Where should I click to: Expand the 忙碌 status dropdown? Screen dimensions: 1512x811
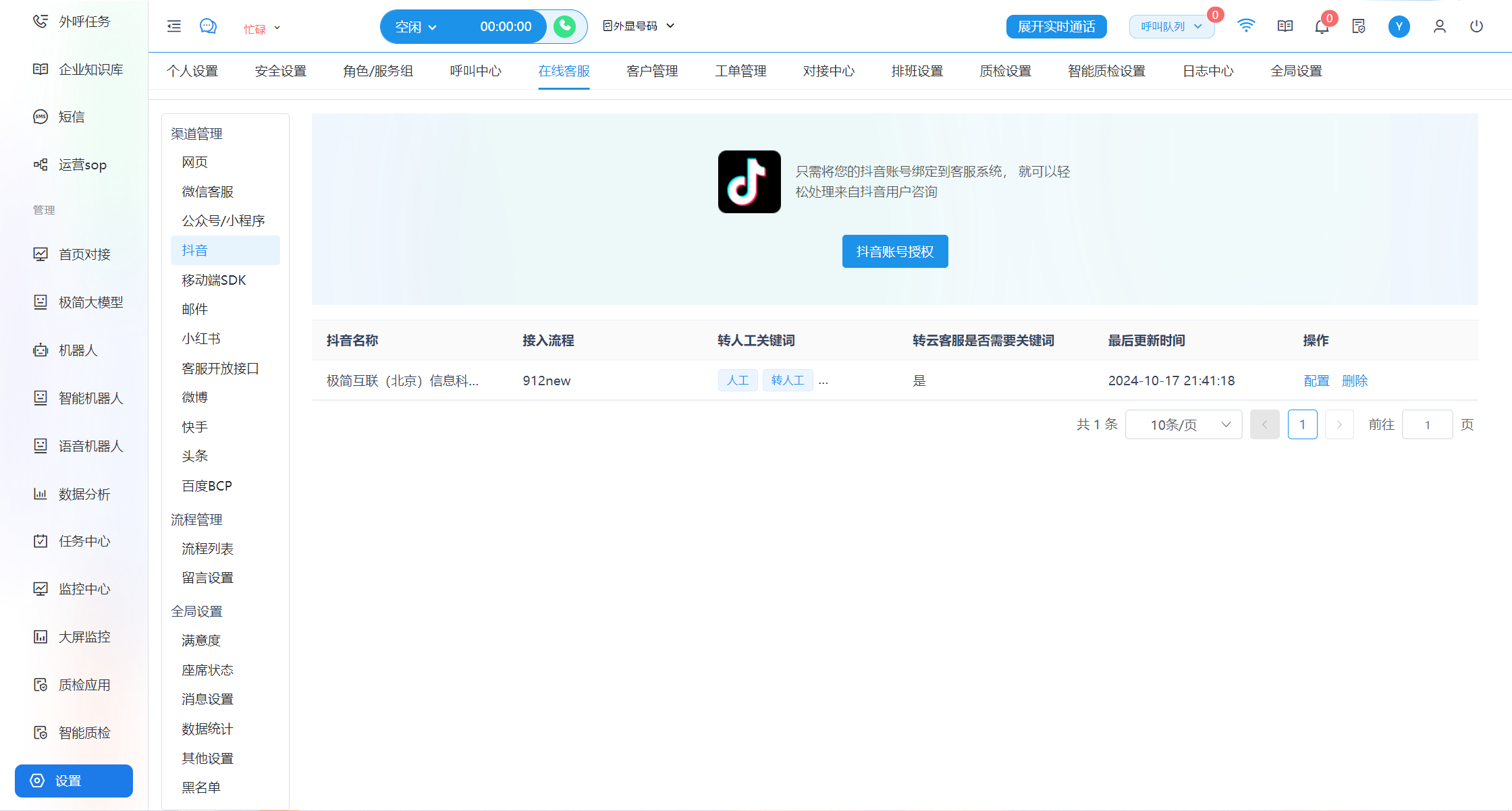pyautogui.click(x=262, y=29)
